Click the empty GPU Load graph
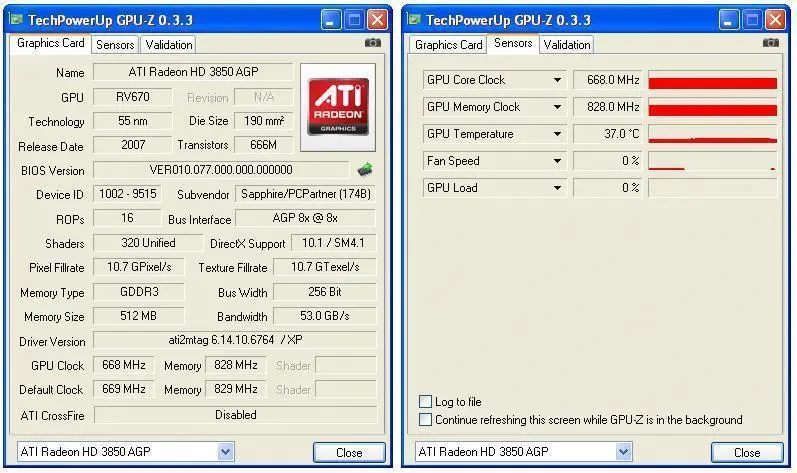797x473 pixels. [x=713, y=187]
